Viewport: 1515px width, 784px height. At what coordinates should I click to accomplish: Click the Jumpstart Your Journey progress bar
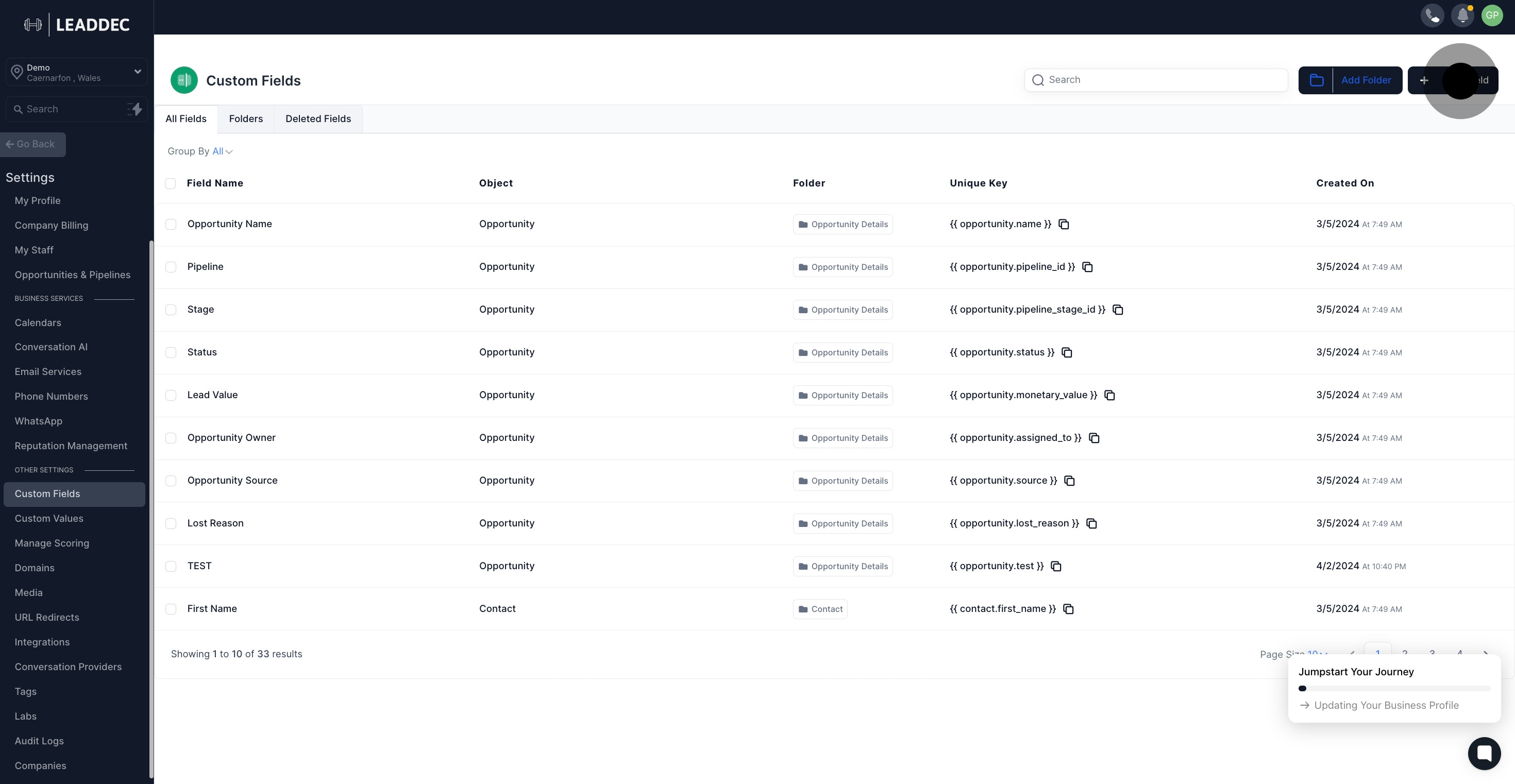tap(1394, 688)
